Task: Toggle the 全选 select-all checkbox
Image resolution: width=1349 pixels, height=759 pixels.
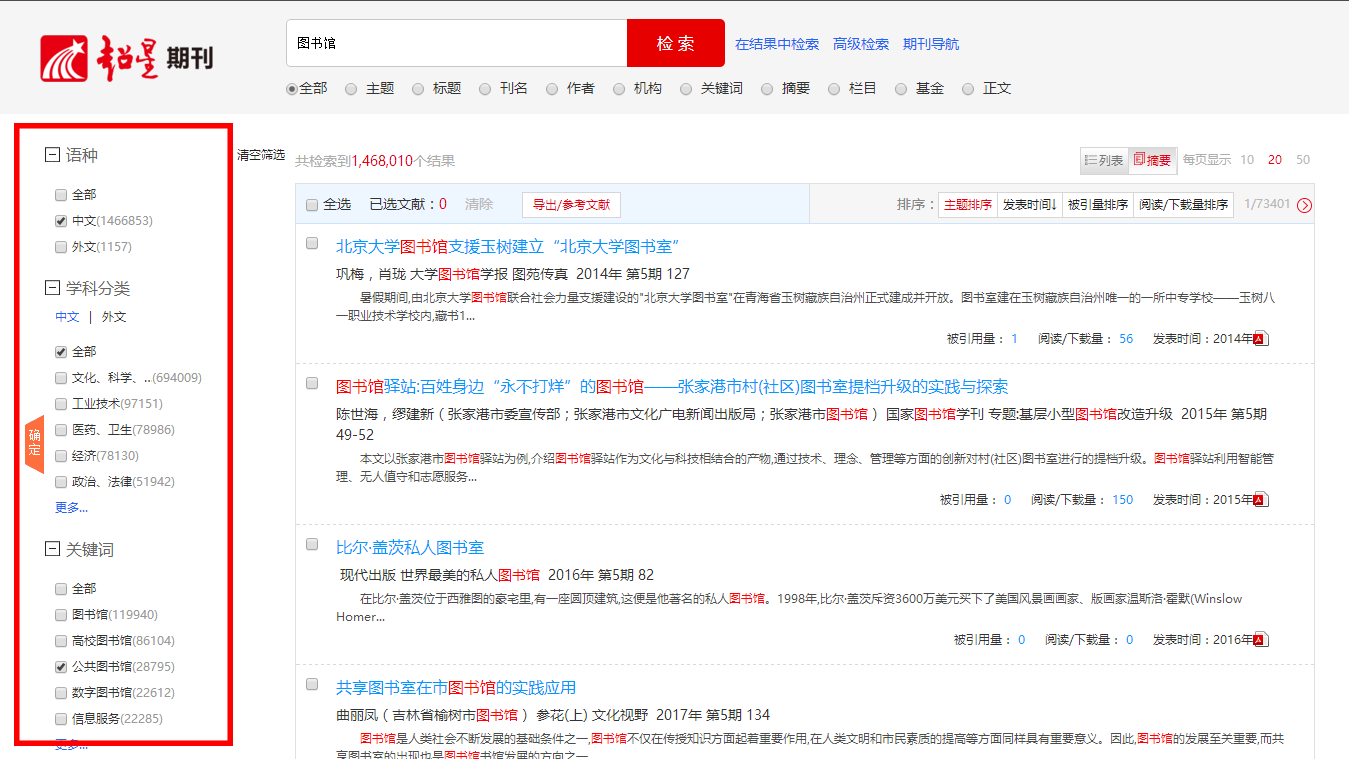Action: click(x=311, y=203)
